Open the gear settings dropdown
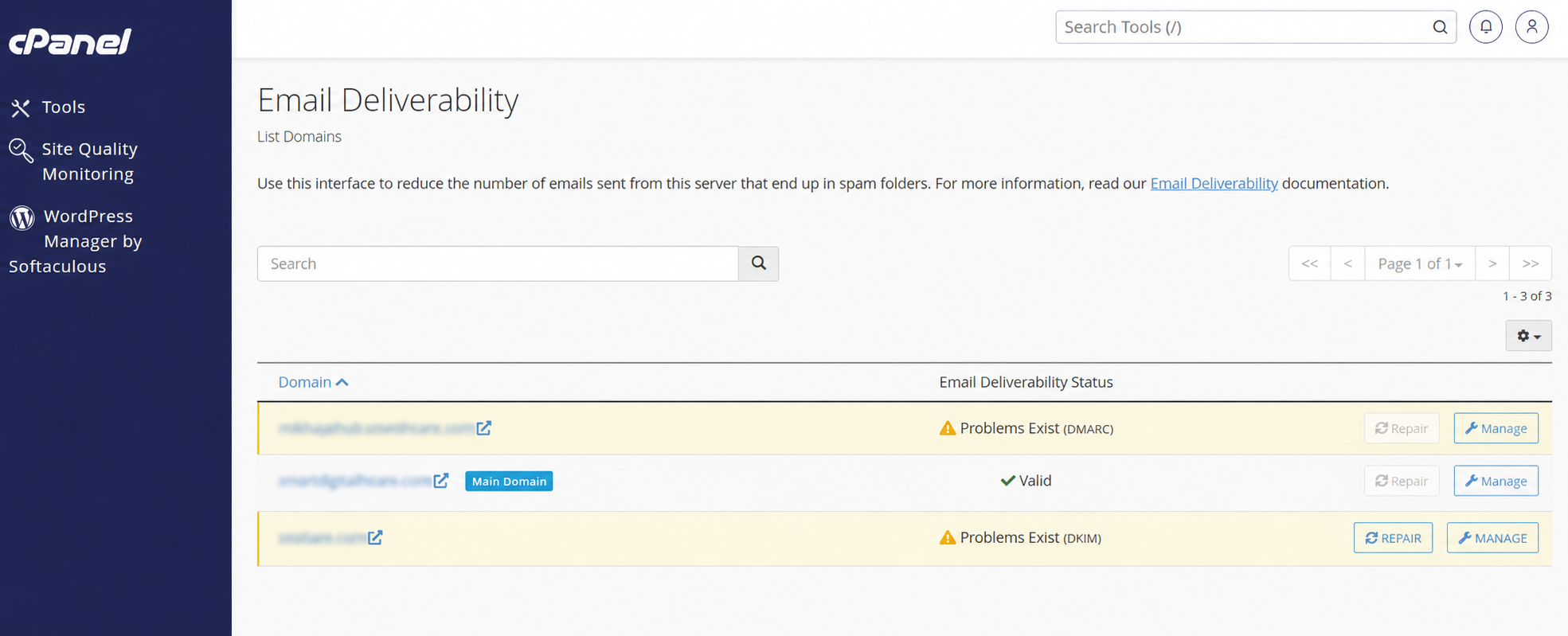 1528,336
